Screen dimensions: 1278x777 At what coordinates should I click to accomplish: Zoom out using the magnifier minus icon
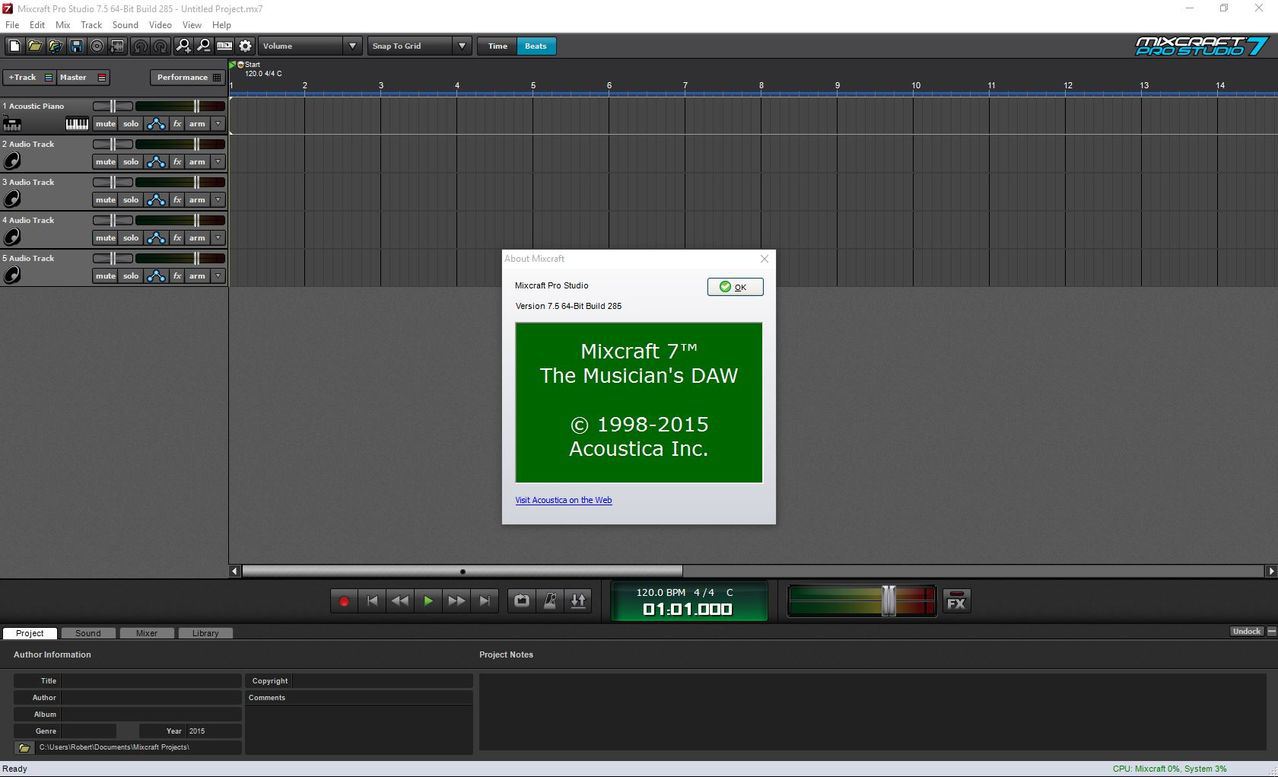tap(203, 46)
